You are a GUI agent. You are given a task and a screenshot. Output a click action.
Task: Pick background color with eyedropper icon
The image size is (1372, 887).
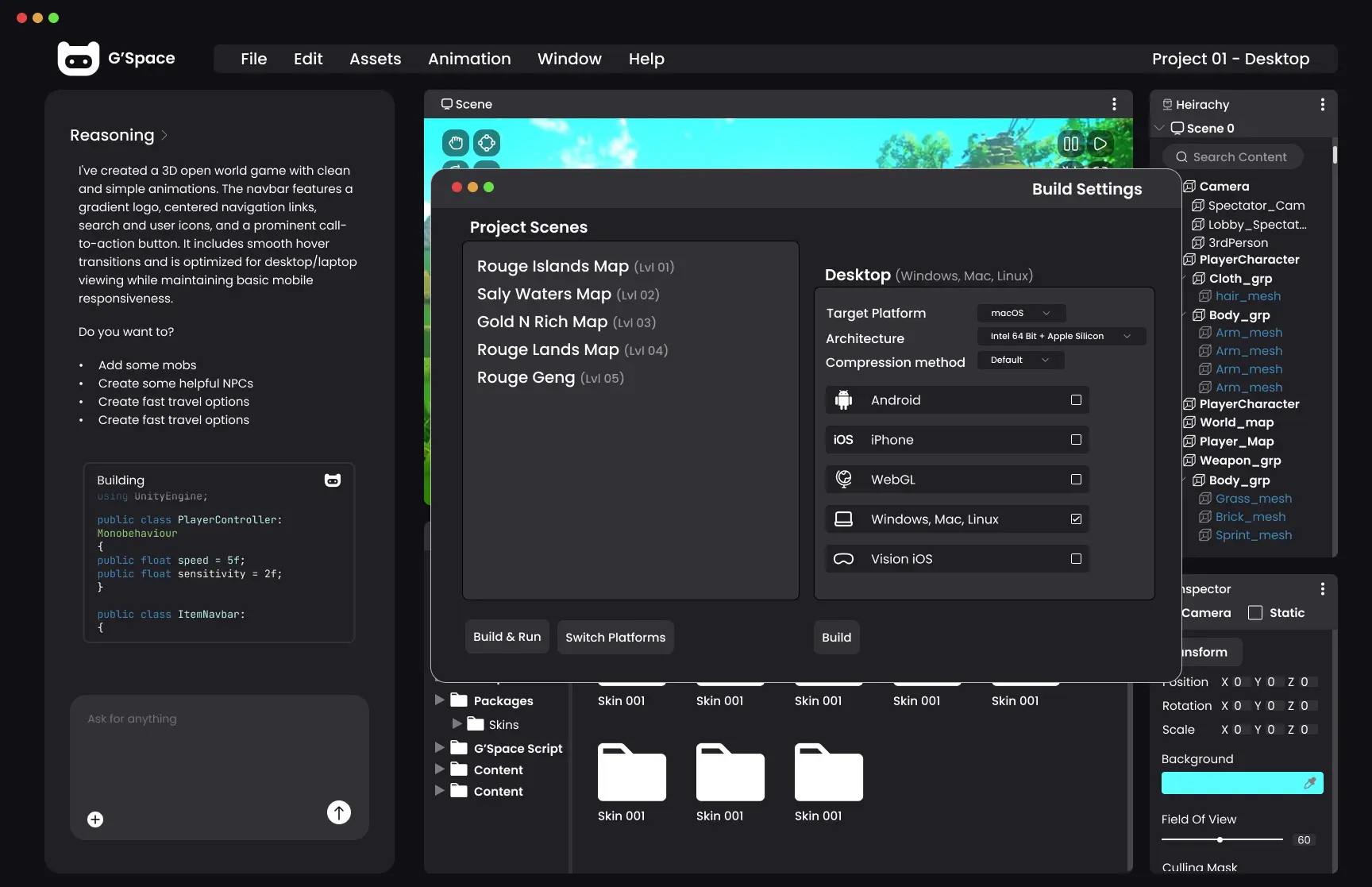[1310, 783]
